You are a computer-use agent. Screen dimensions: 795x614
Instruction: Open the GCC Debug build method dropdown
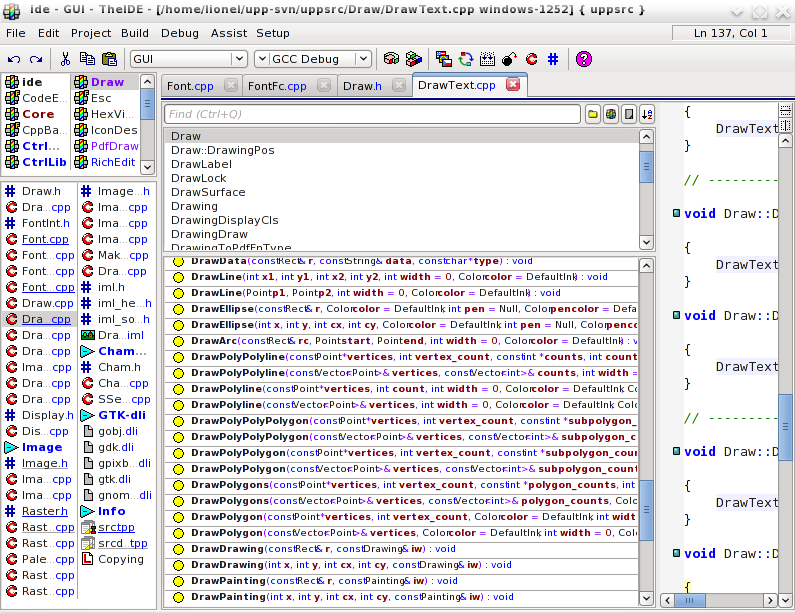[x=362, y=59]
